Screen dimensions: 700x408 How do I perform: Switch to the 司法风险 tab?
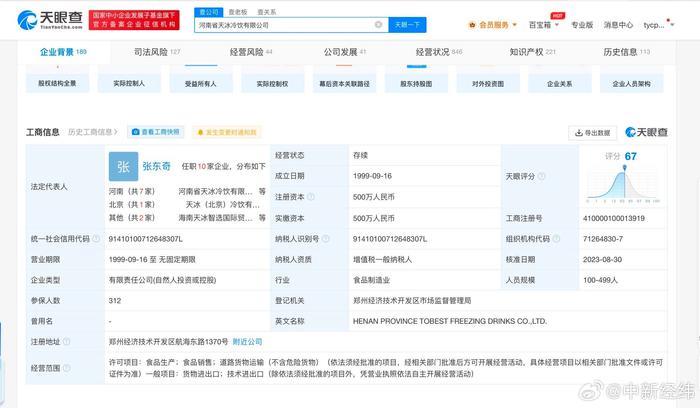point(156,51)
